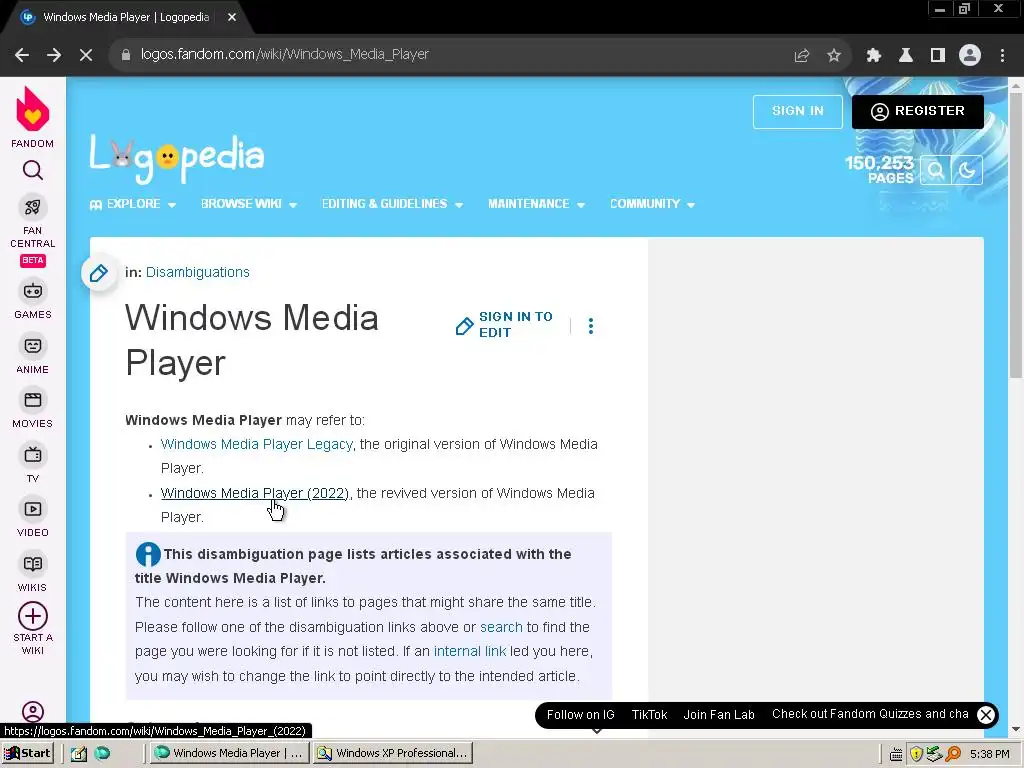Screen dimensions: 1024x768
Task: Expand the Browse Wiki menu
Action: (249, 204)
